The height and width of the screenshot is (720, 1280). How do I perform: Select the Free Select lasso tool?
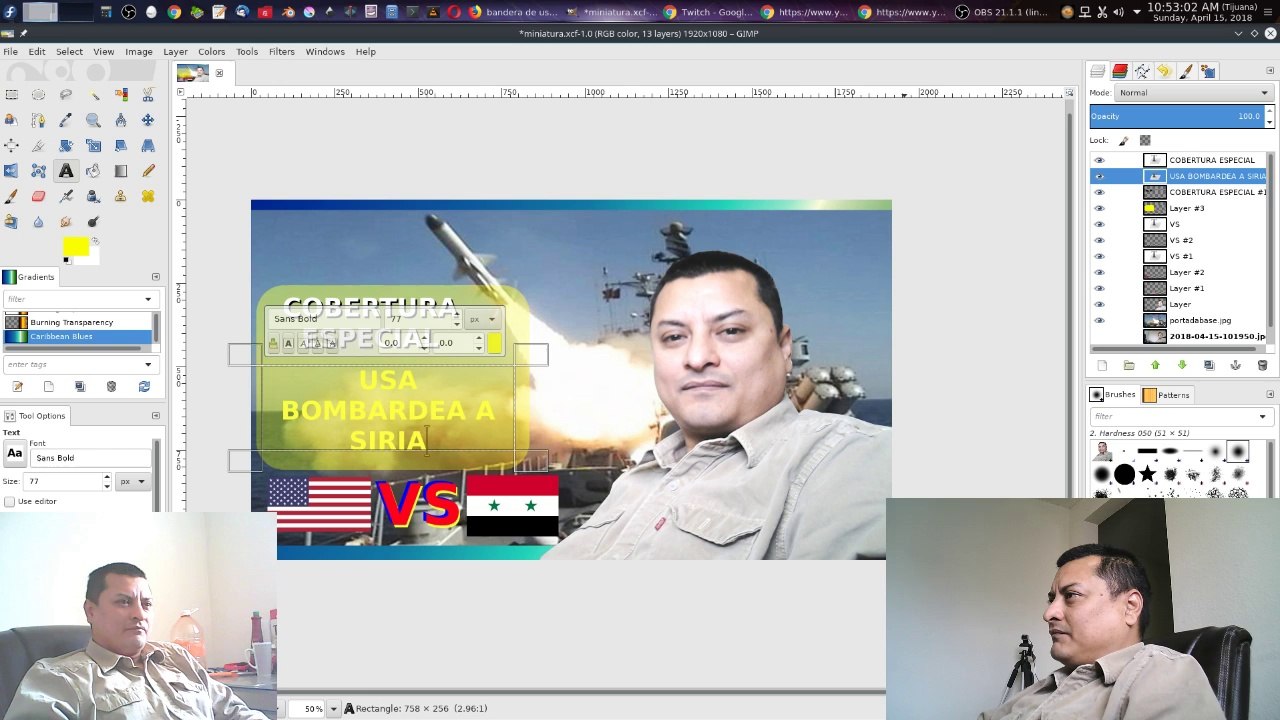(x=66, y=95)
